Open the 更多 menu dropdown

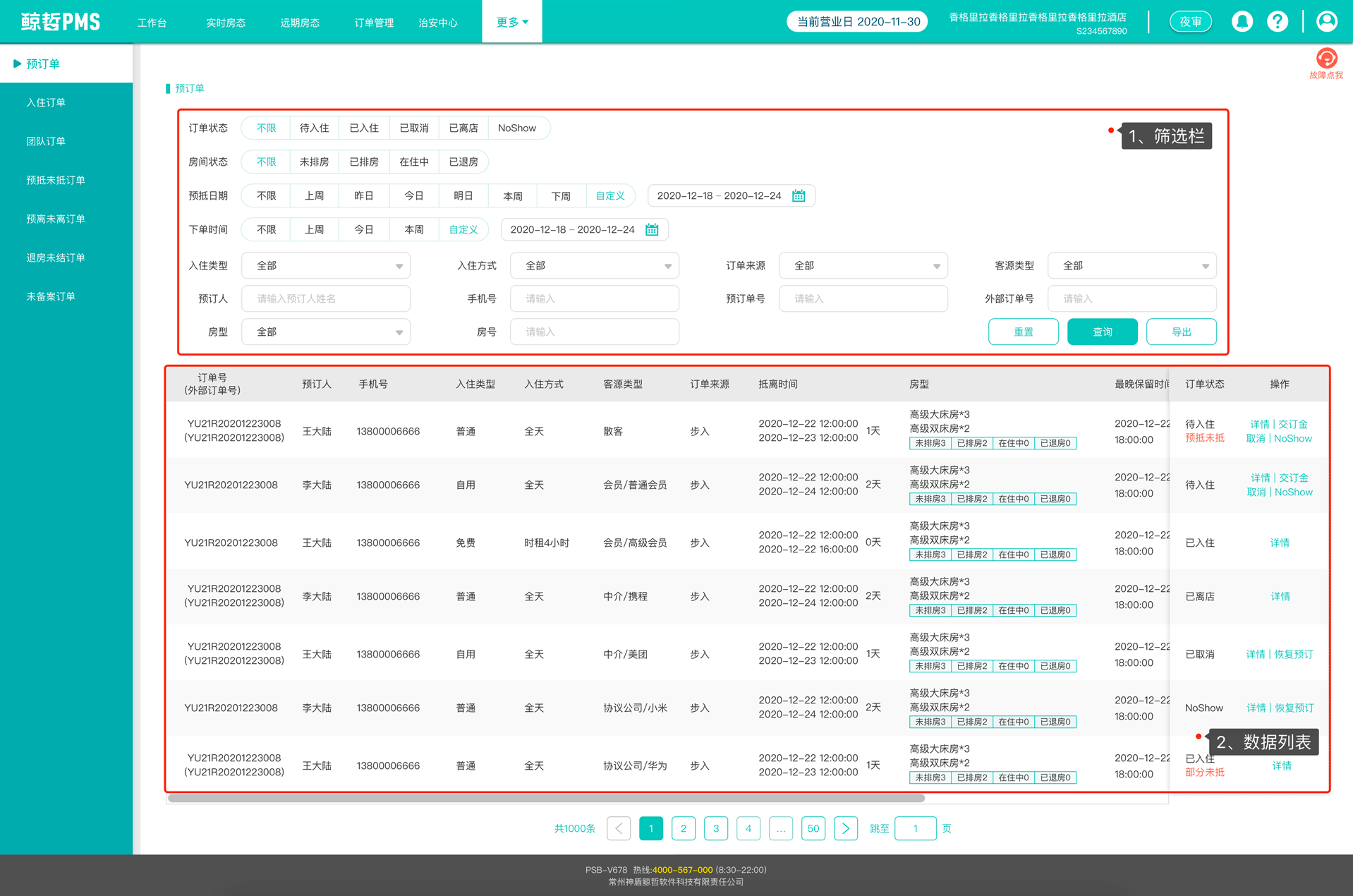(512, 22)
